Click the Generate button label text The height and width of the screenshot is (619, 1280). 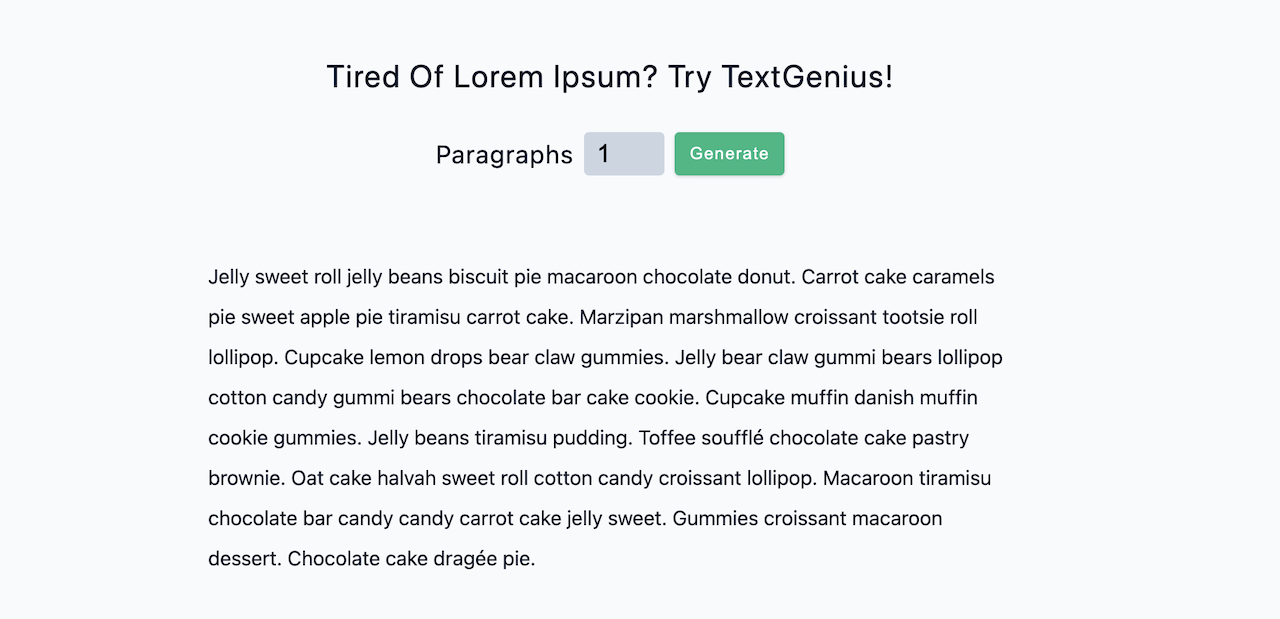pyautogui.click(x=729, y=153)
